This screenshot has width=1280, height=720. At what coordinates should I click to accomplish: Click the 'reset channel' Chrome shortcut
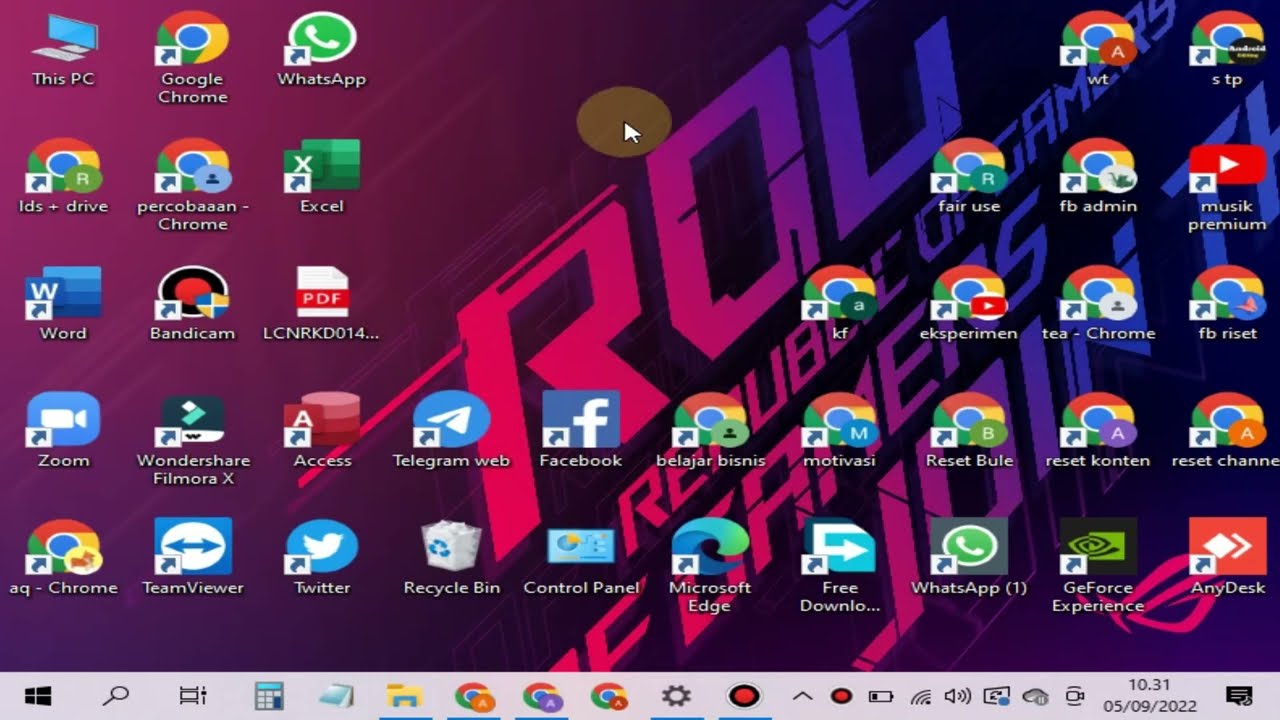pos(1227,431)
